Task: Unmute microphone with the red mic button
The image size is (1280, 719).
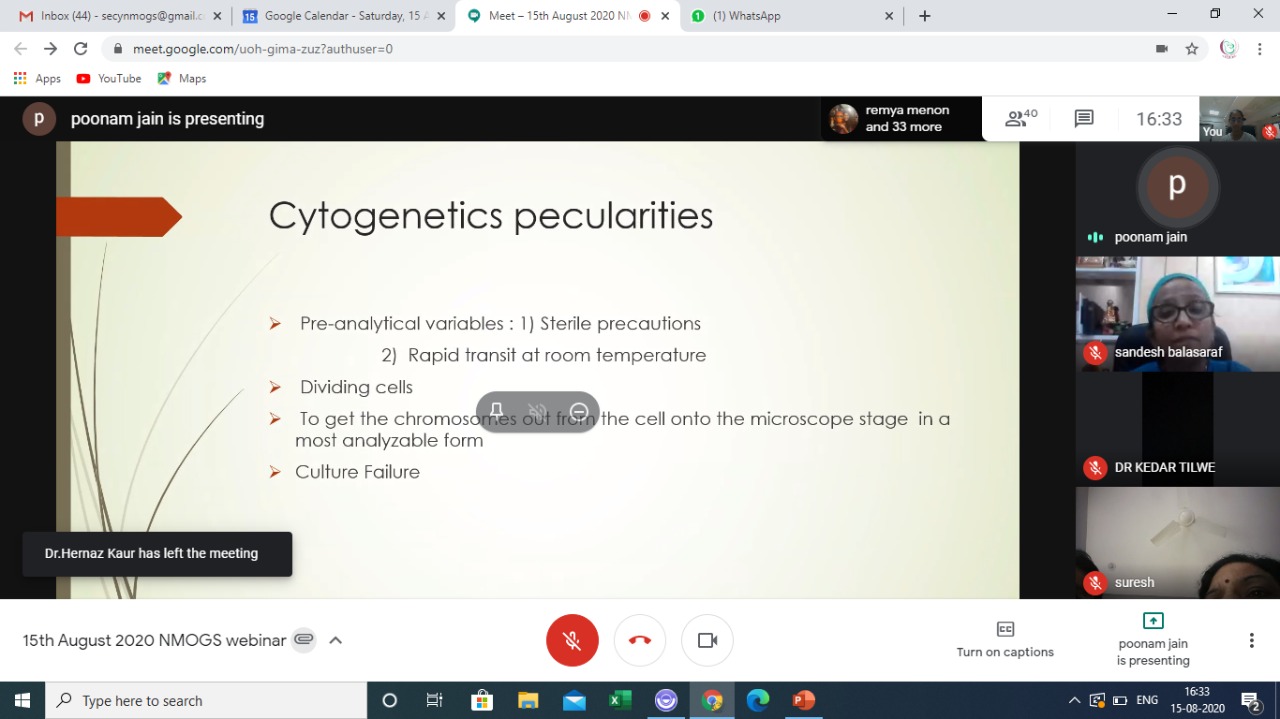Action: (572, 640)
